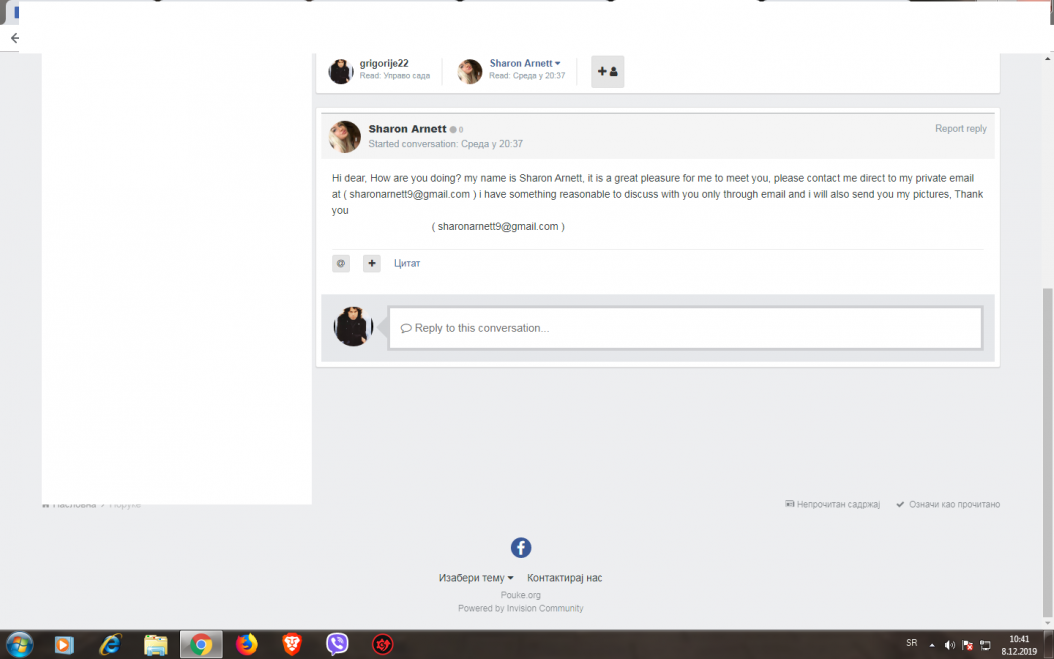Open Непрочитан садржај unread content
Image resolution: width=1054 pixels, height=659 pixels.
click(832, 504)
